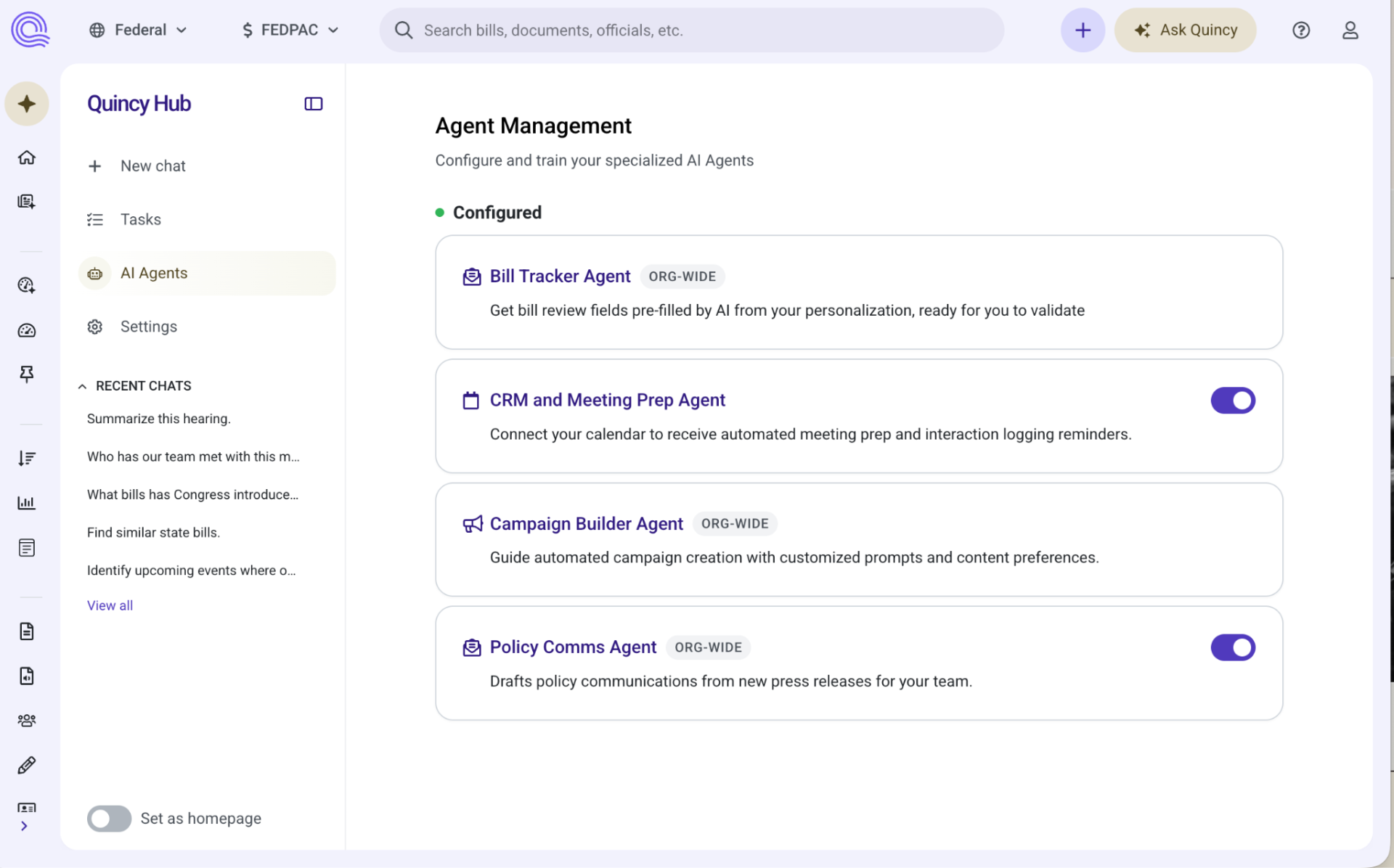Expand the left rail with bottom chevron
This screenshot has height=868, width=1394.
(x=25, y=826)
